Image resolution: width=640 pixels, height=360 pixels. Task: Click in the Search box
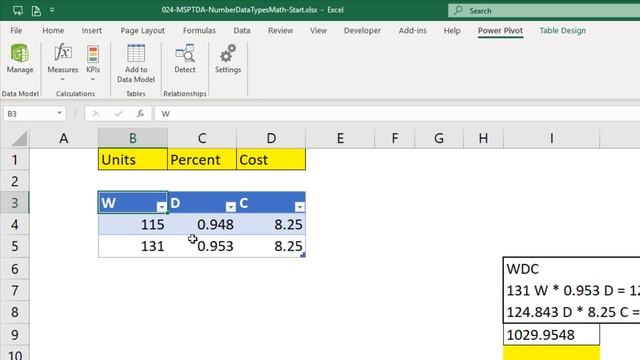[x=544, y=11]
